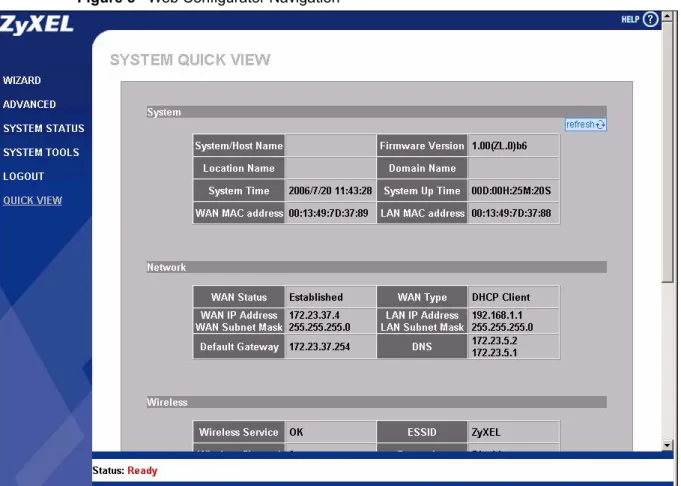Click the LAN Subnet Mask label
The height and width of the screenshot is (486, 681).
point(422,327)
